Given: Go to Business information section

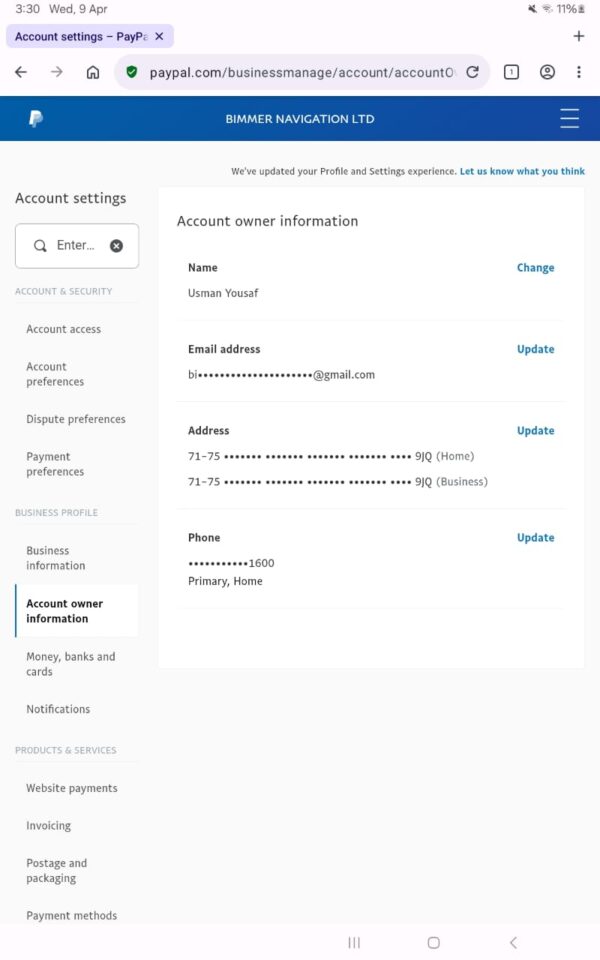Looking at the screenshot, I should pos(55,558).
